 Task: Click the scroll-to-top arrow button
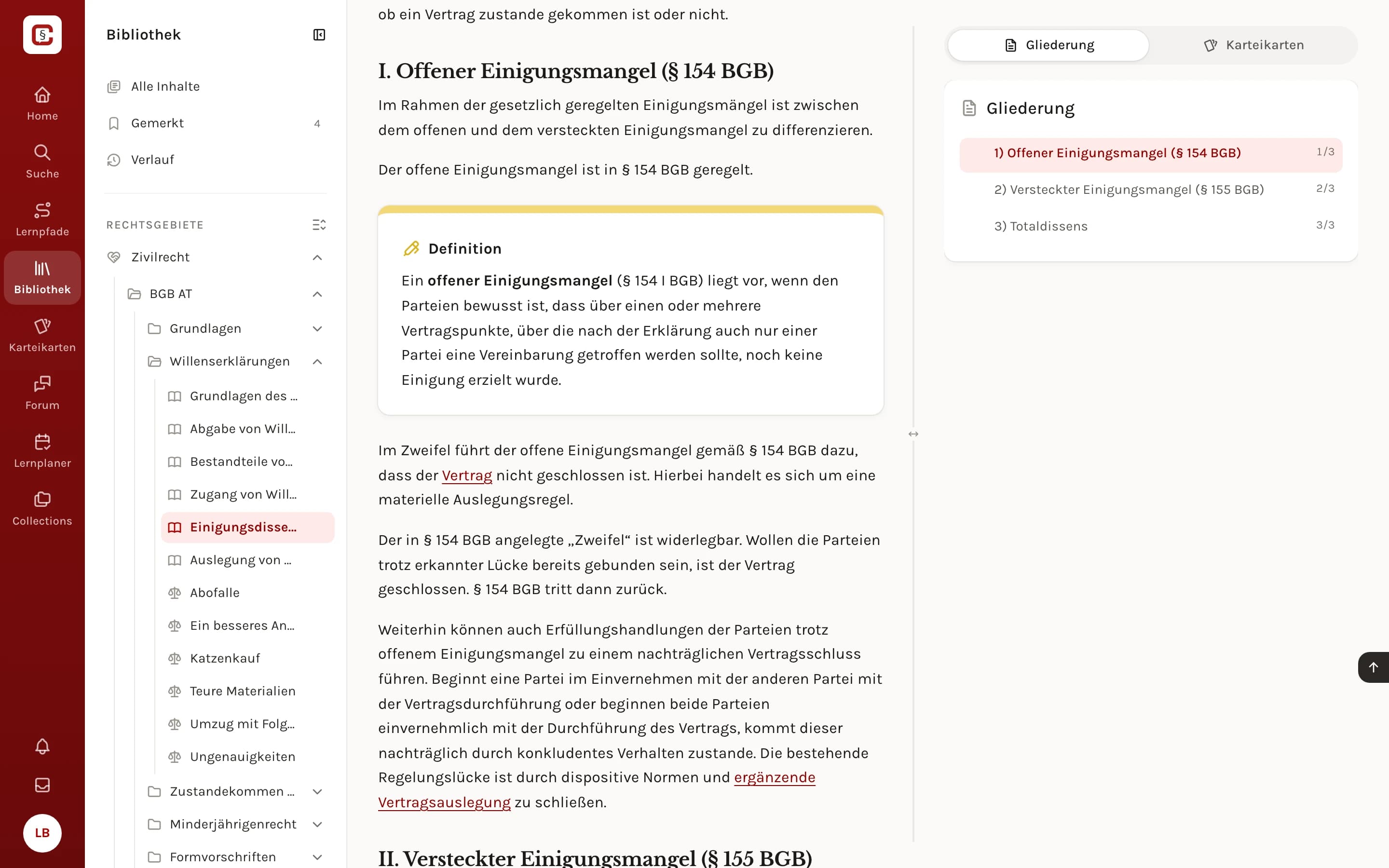tap(1374, 667)
